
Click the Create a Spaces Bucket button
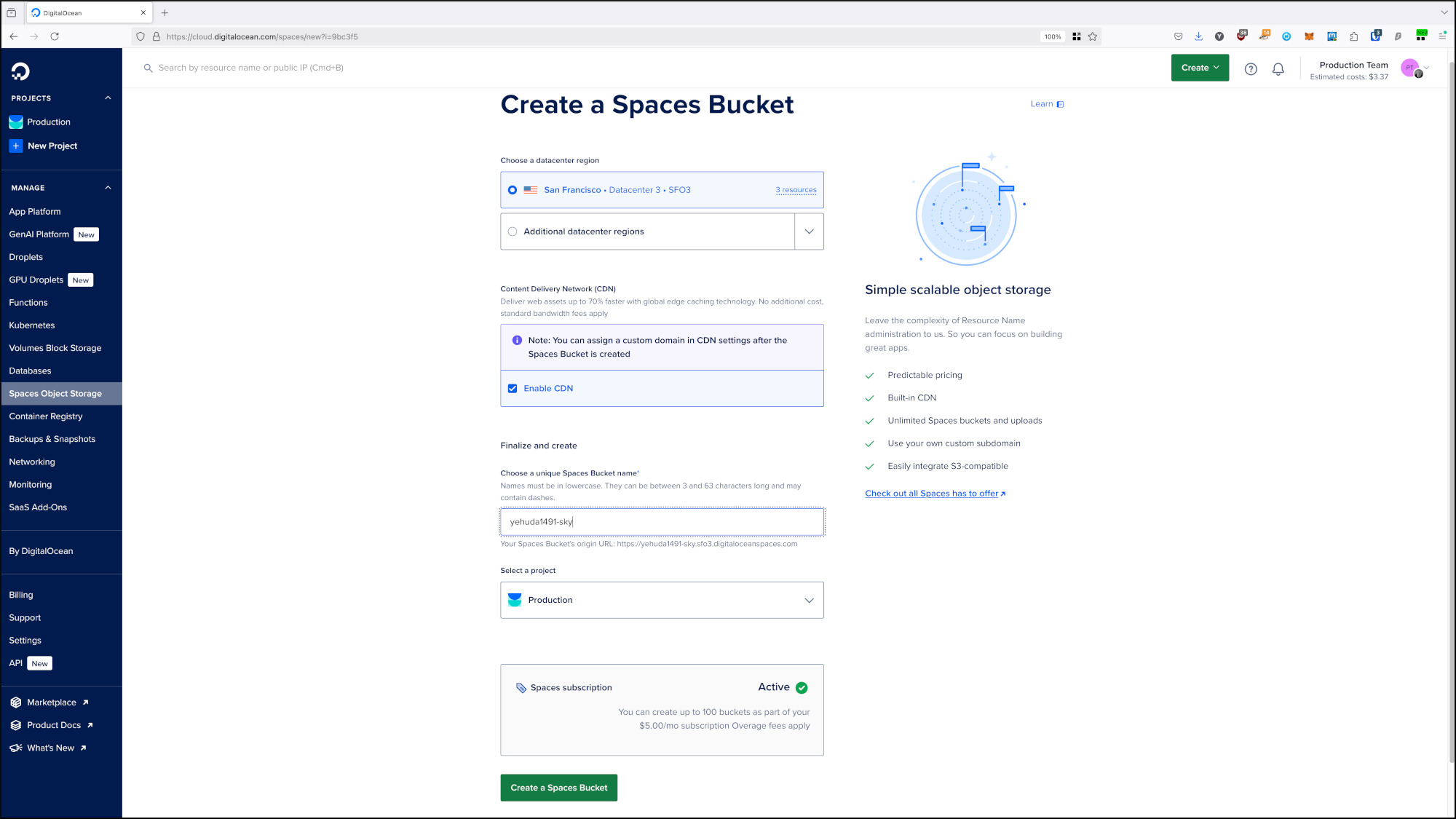click(559, 788)
